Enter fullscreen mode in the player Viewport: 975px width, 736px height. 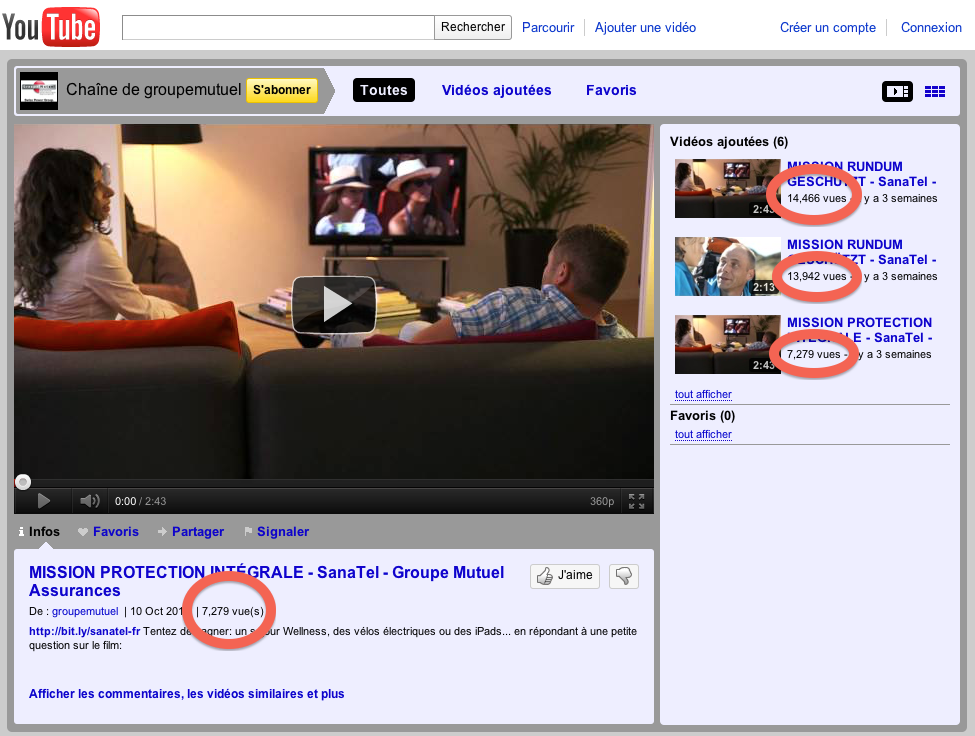(636, 501)
